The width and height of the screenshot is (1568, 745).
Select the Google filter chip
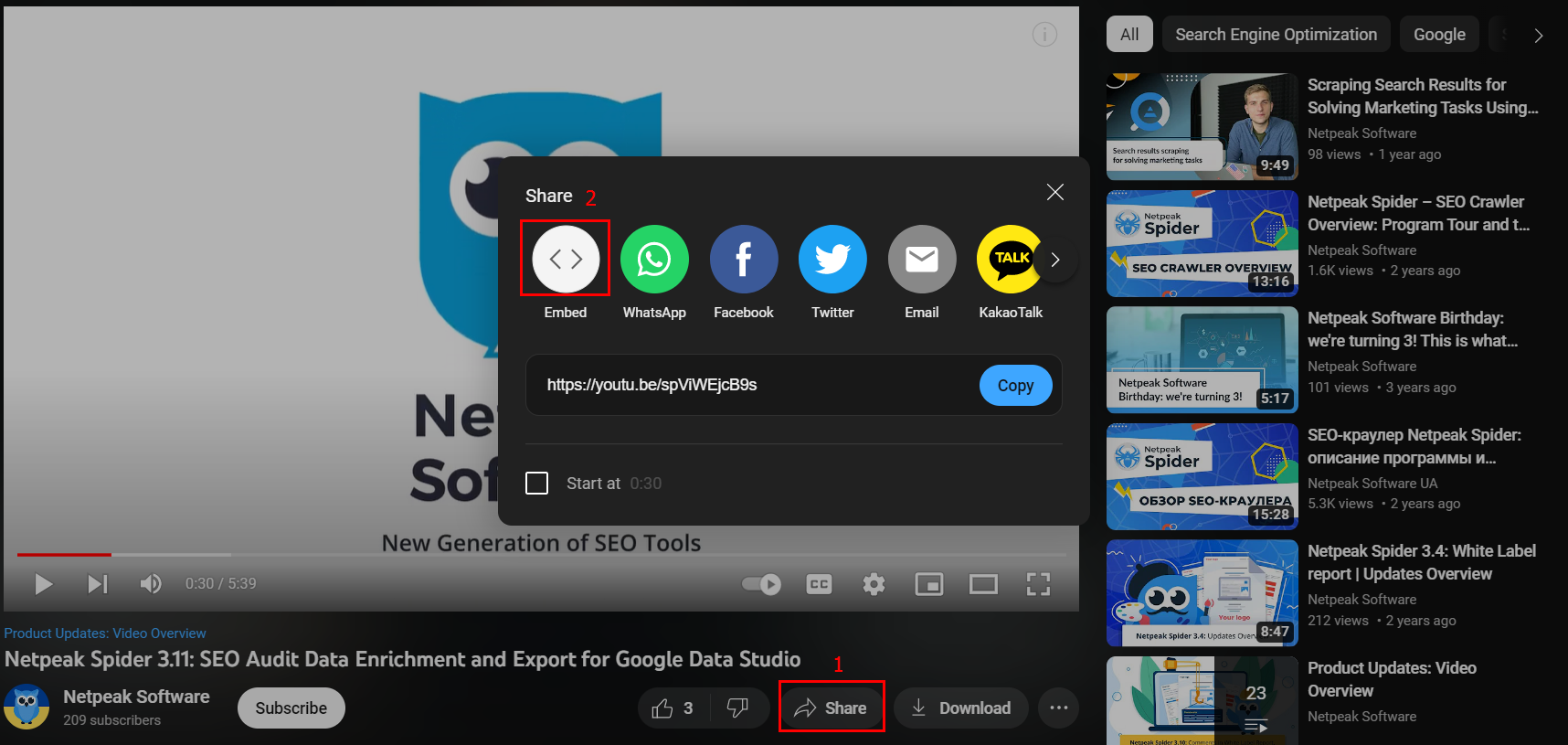1439,35
